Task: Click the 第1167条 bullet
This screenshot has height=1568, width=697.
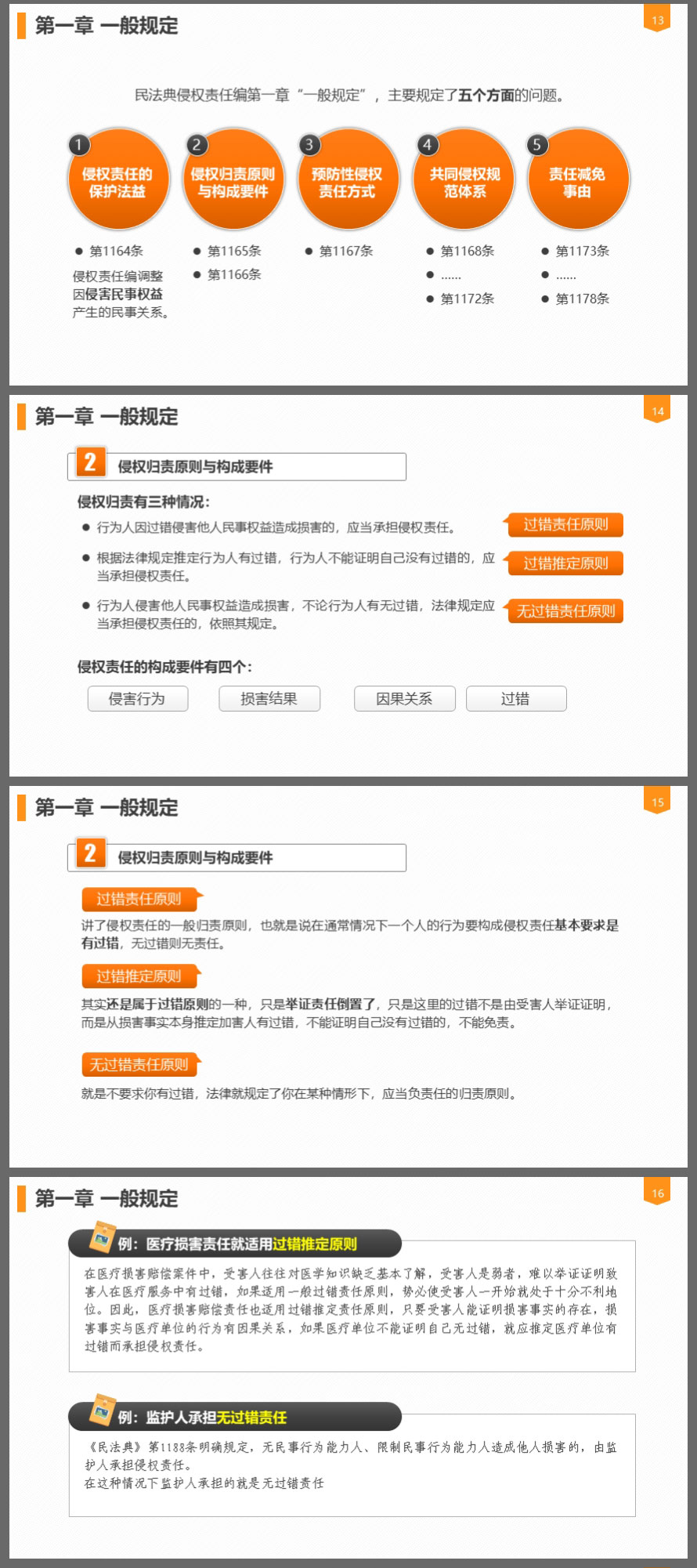Action: (339, 252)
